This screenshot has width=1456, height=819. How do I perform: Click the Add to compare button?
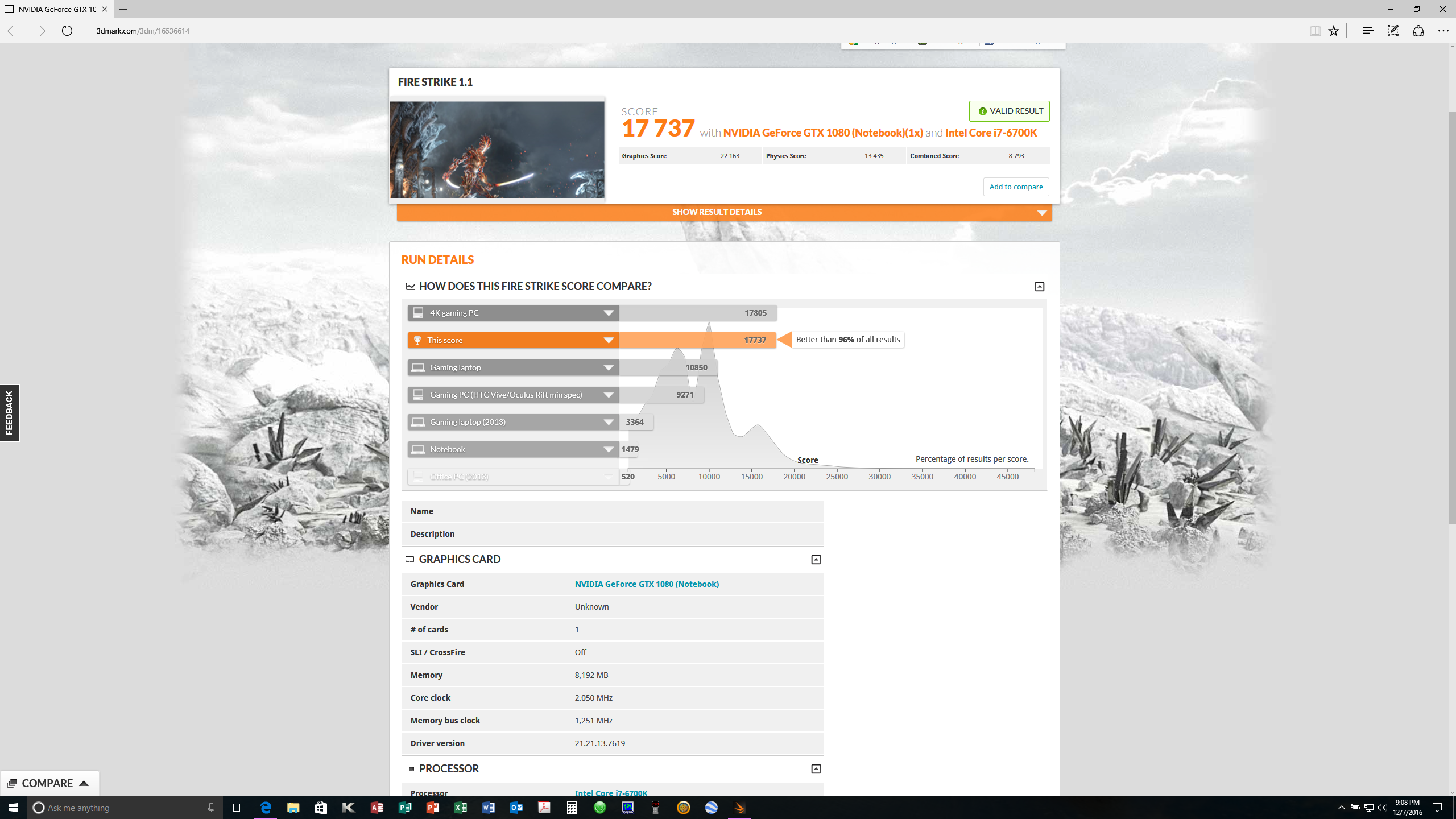tap(1016, 187)
